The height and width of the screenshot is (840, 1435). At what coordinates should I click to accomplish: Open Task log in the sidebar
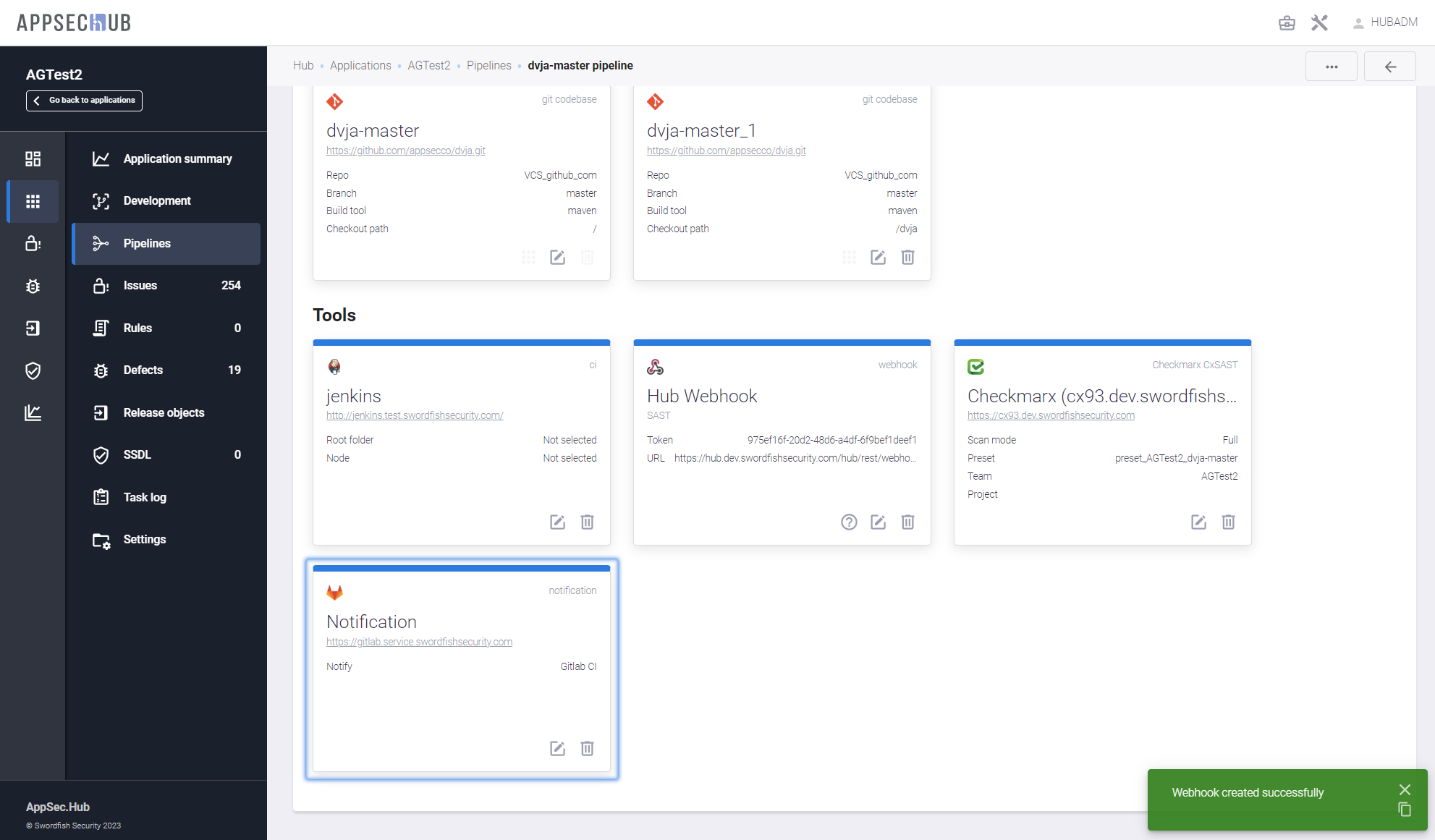point(145,497)
